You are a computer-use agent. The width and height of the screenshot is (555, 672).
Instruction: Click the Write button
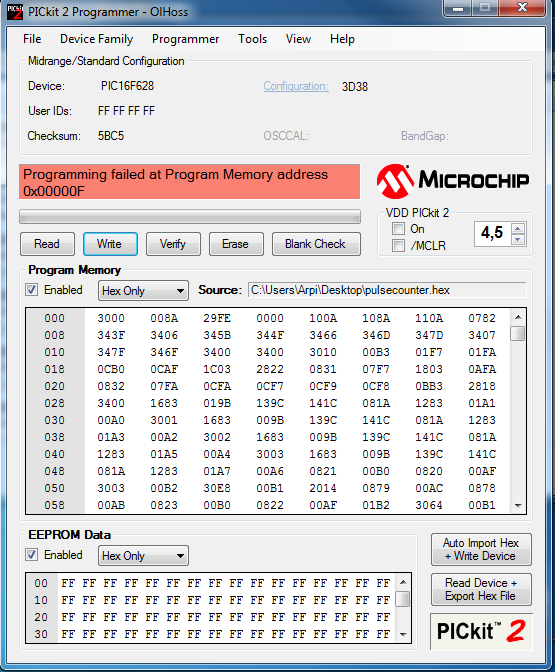(x=110, y=244)
